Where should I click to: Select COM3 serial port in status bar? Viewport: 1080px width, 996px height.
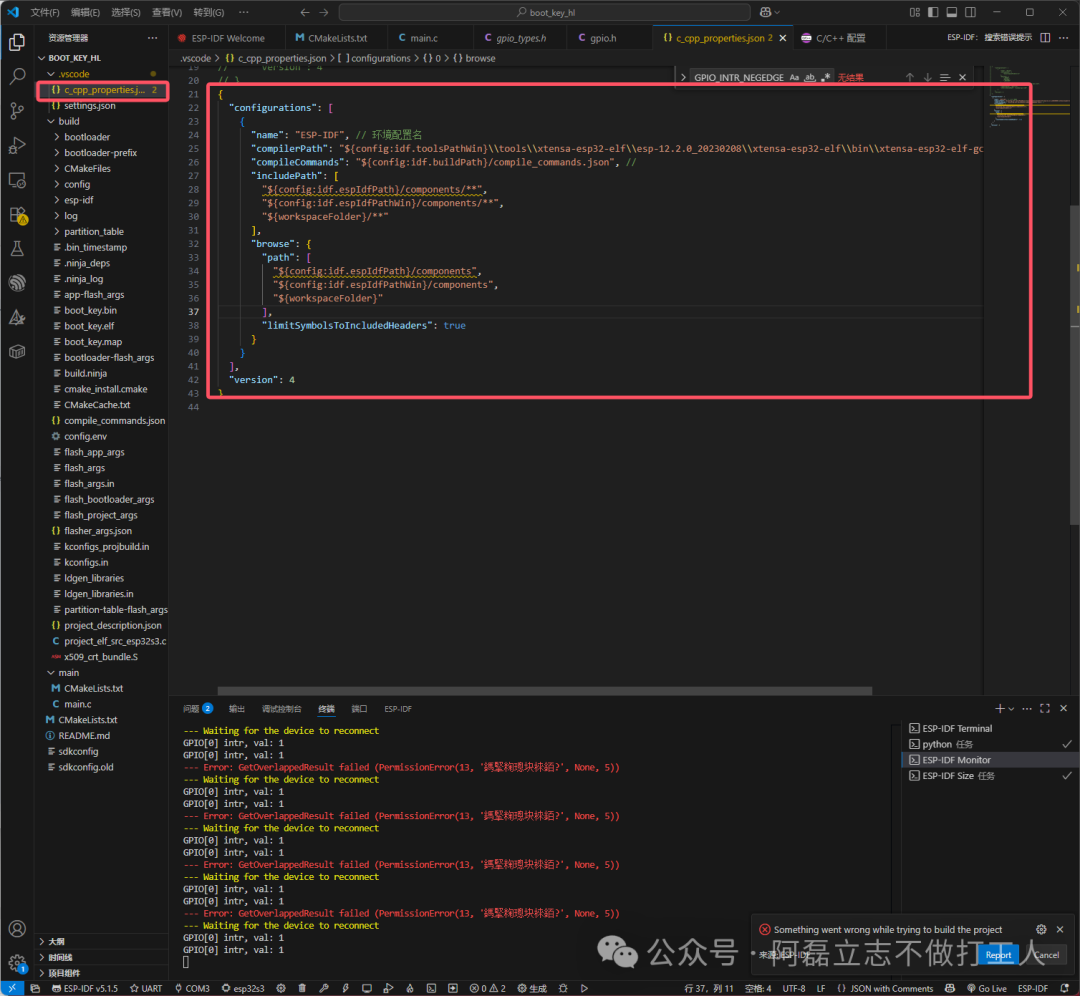(192, 988)
